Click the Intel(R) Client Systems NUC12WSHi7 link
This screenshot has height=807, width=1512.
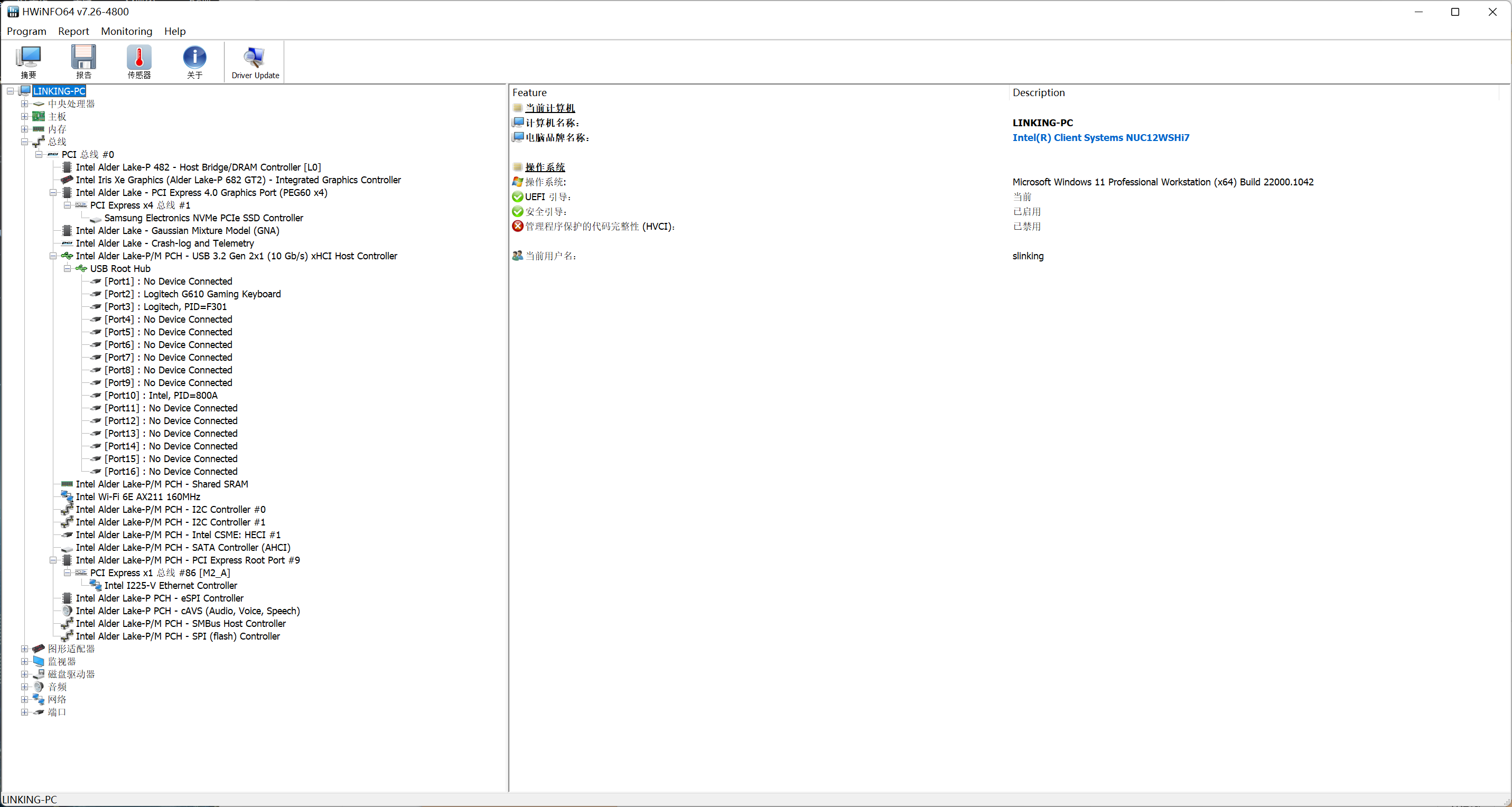click(x=1100, y=138)
